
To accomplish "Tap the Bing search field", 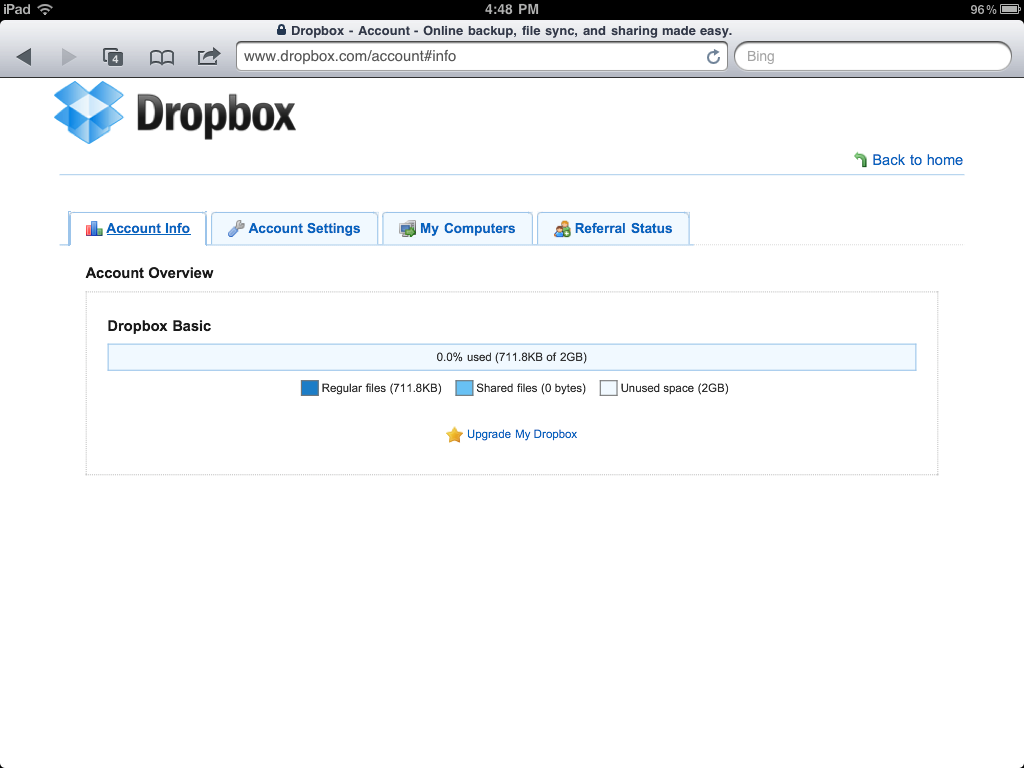I will 872,57.
